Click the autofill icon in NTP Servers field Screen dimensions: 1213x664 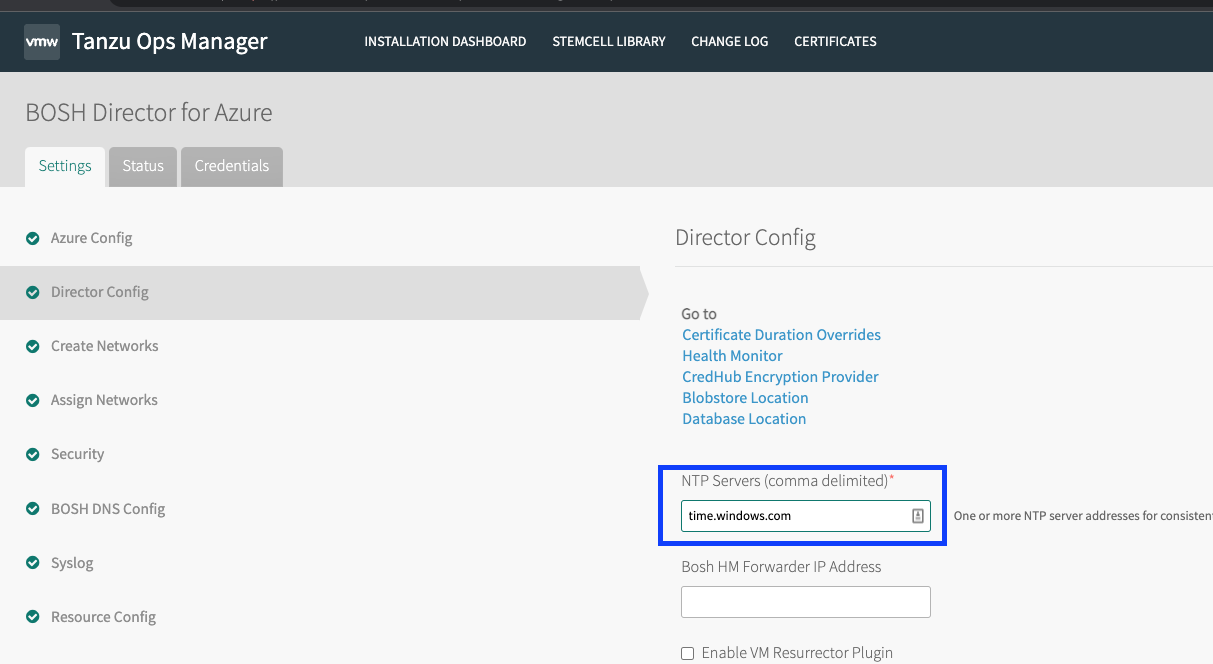[917, 516]
